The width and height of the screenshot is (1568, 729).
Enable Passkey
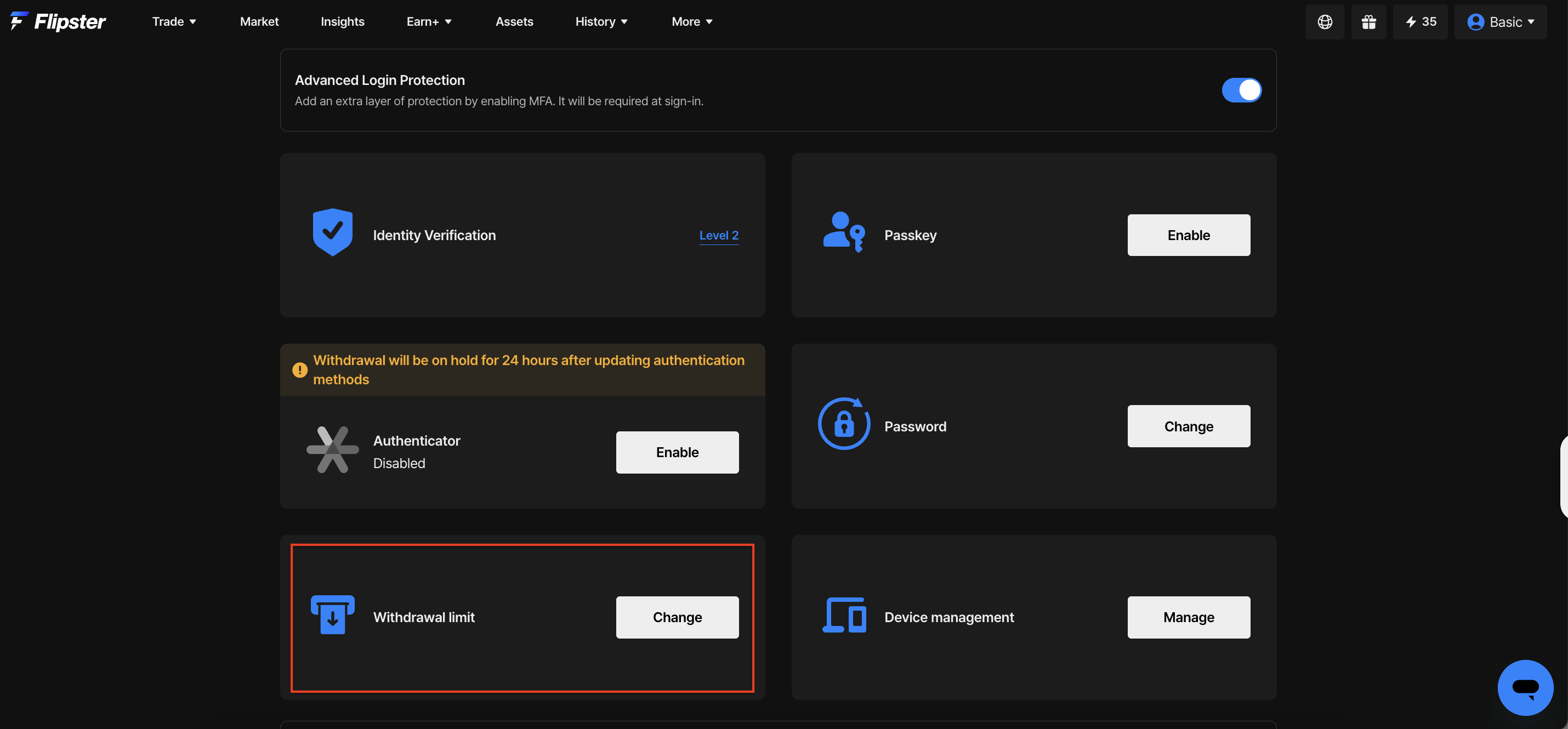(1188, 235)
